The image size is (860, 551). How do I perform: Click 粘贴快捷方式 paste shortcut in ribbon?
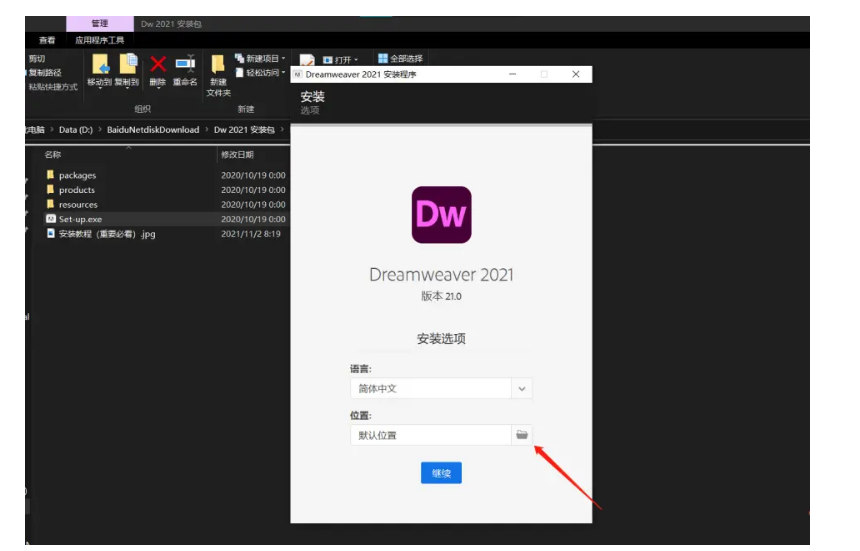[53, 87]
